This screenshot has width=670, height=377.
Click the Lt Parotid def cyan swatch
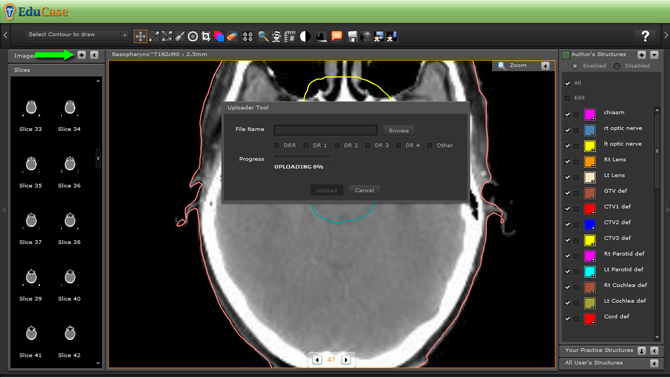[590, 271]
